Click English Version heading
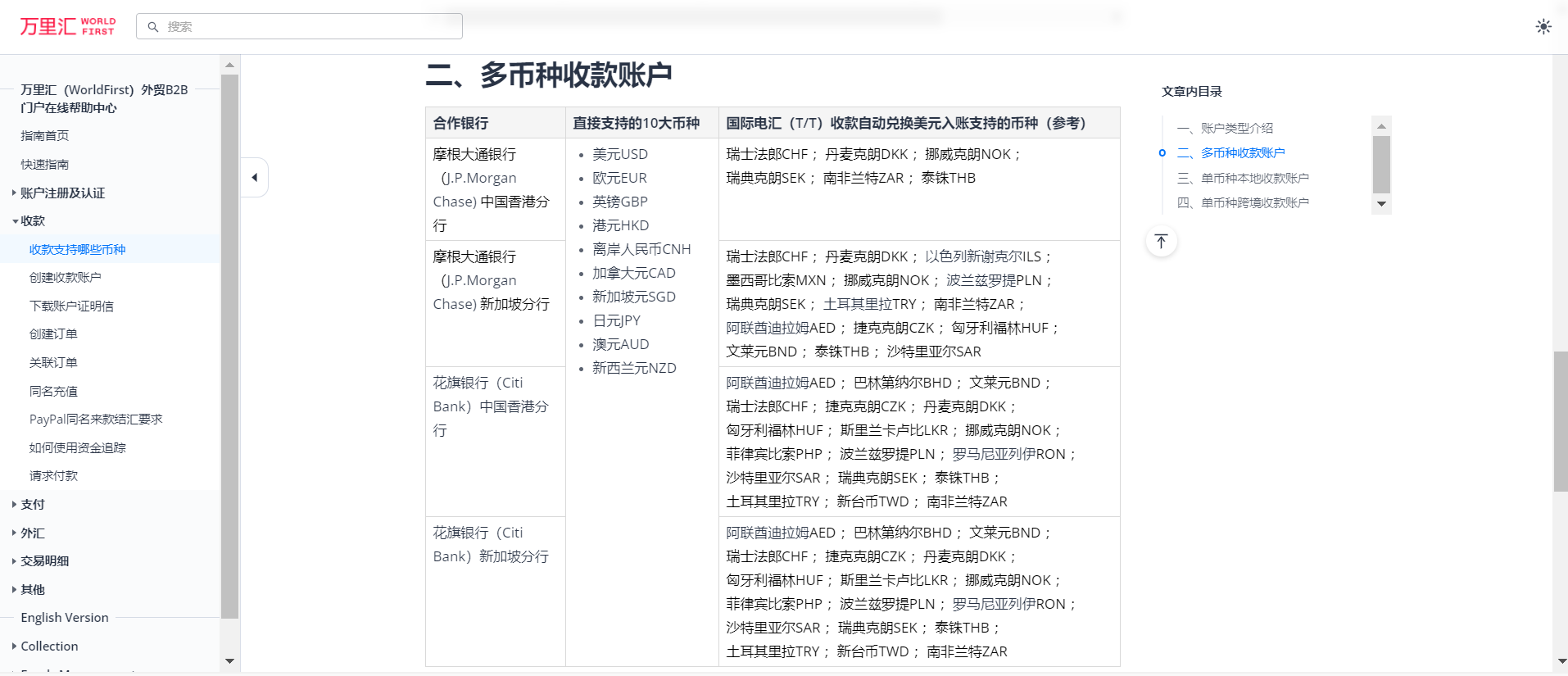Screen dimensions: 1568x676 (x=65, y=618)
